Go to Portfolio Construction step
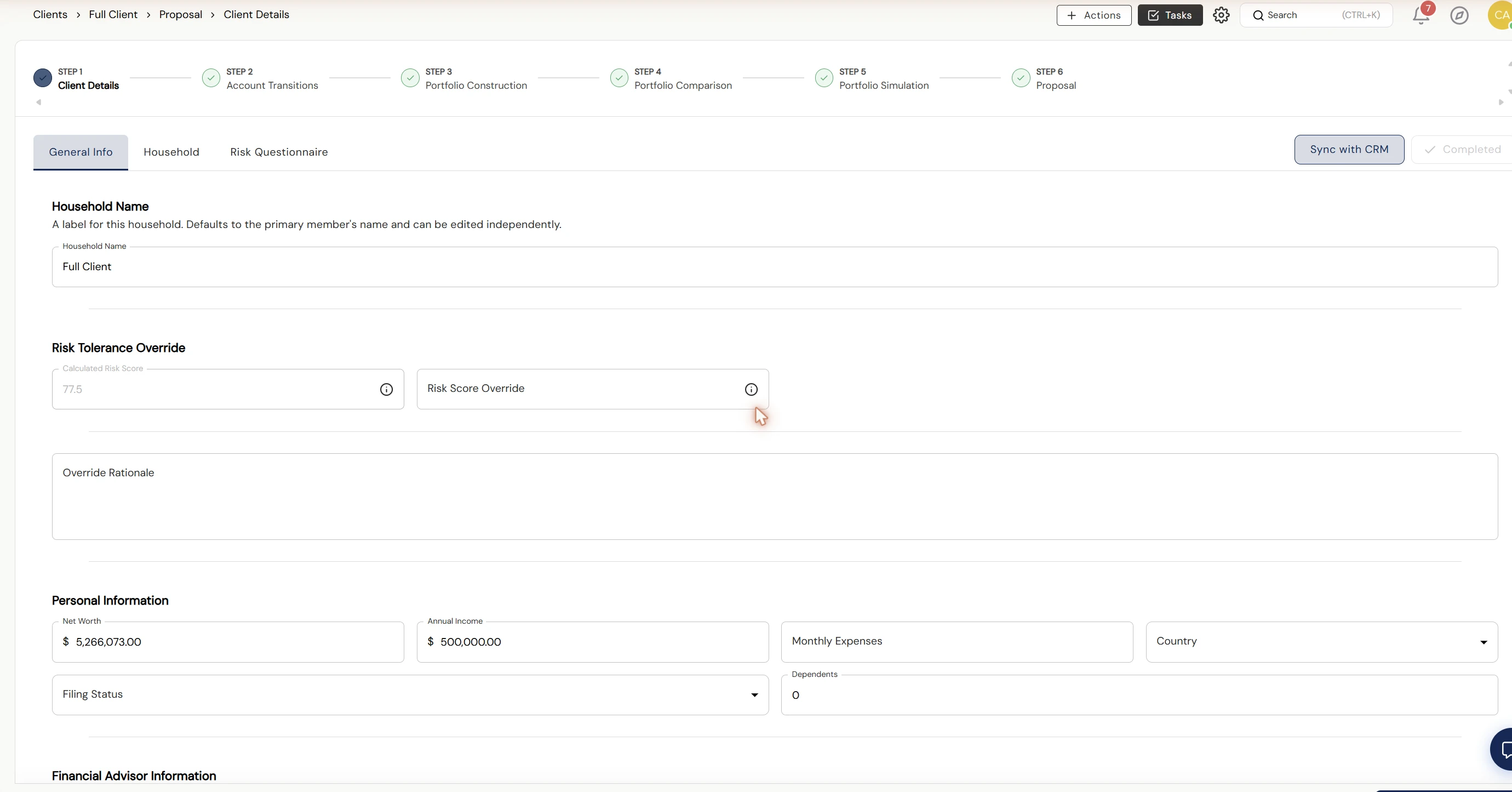The width and height of the screenshot is (1512, 792). tap(476, 86)
